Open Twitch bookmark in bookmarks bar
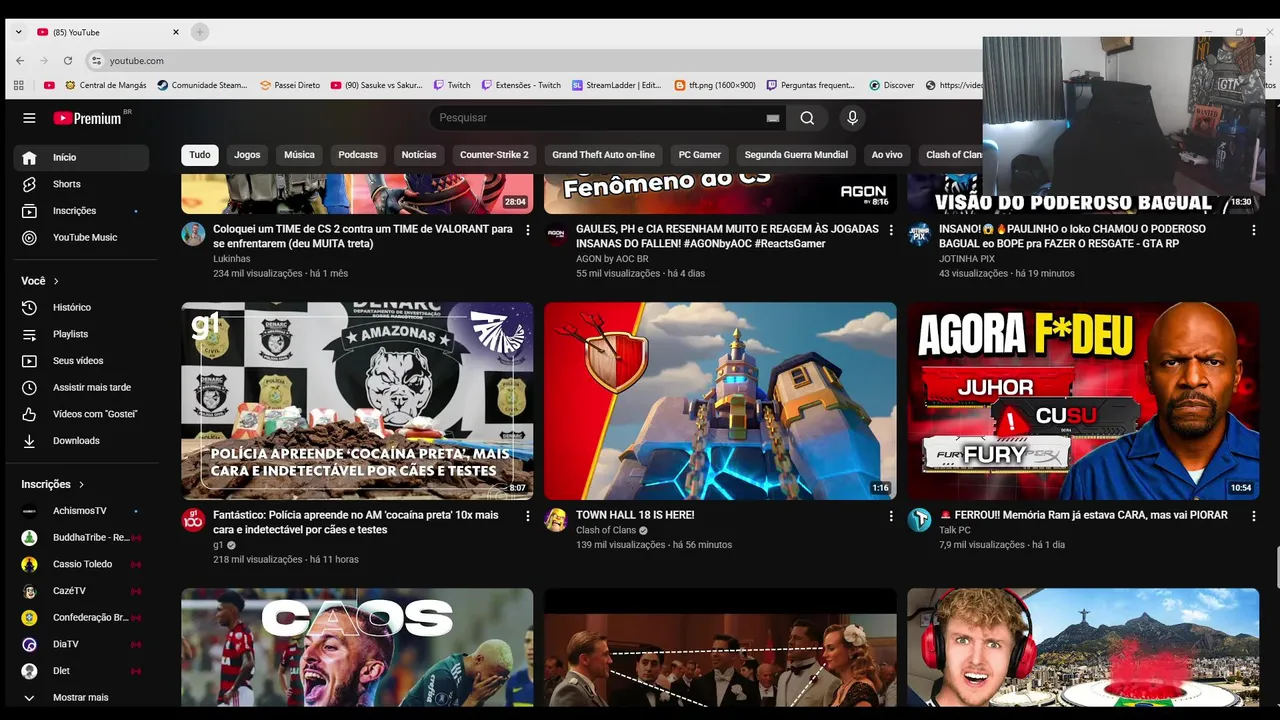 pyautogui.click(x=451, y=85)
